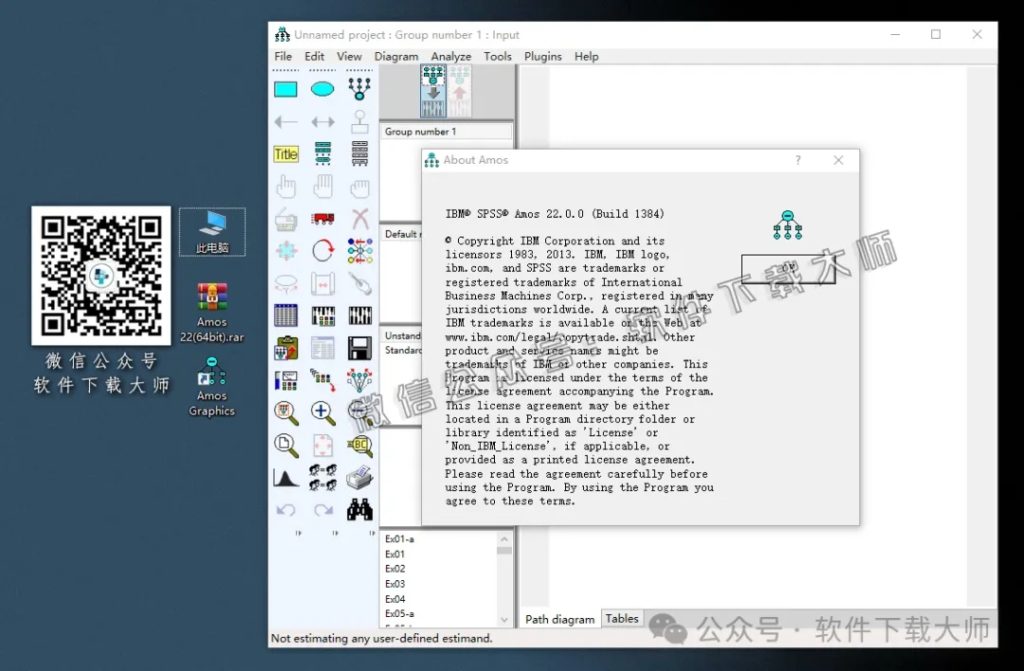Choose the red X erase tool
The height and width of the screenshot is (671, 1024).
(359, 219)
